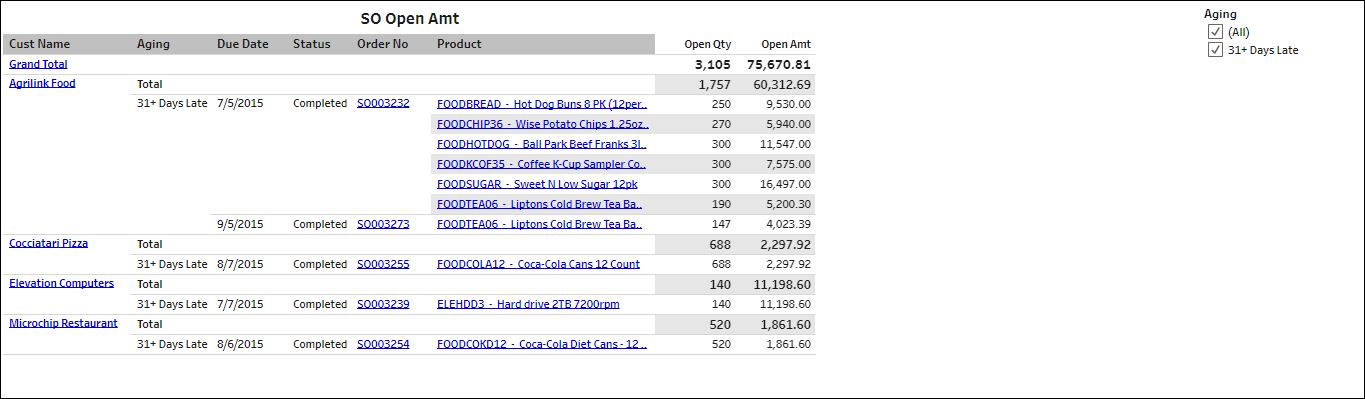Open the Cocciatari Pizza customer link
Image resolution: width=1365 pixels, height=399 pixels.
pos(48,243)
